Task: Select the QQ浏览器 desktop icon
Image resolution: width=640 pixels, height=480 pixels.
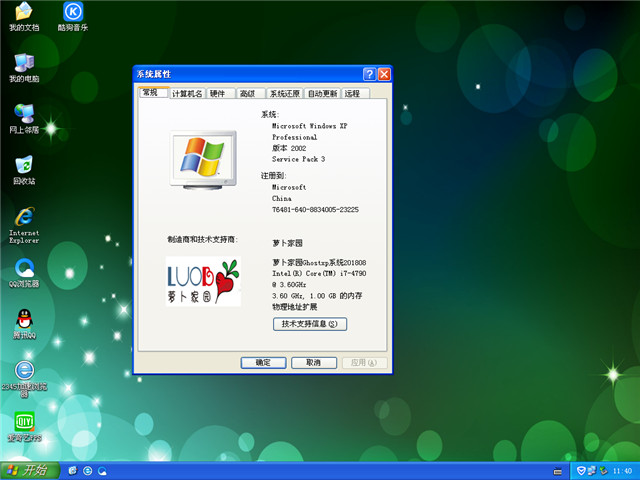Action: pos(24,273)
